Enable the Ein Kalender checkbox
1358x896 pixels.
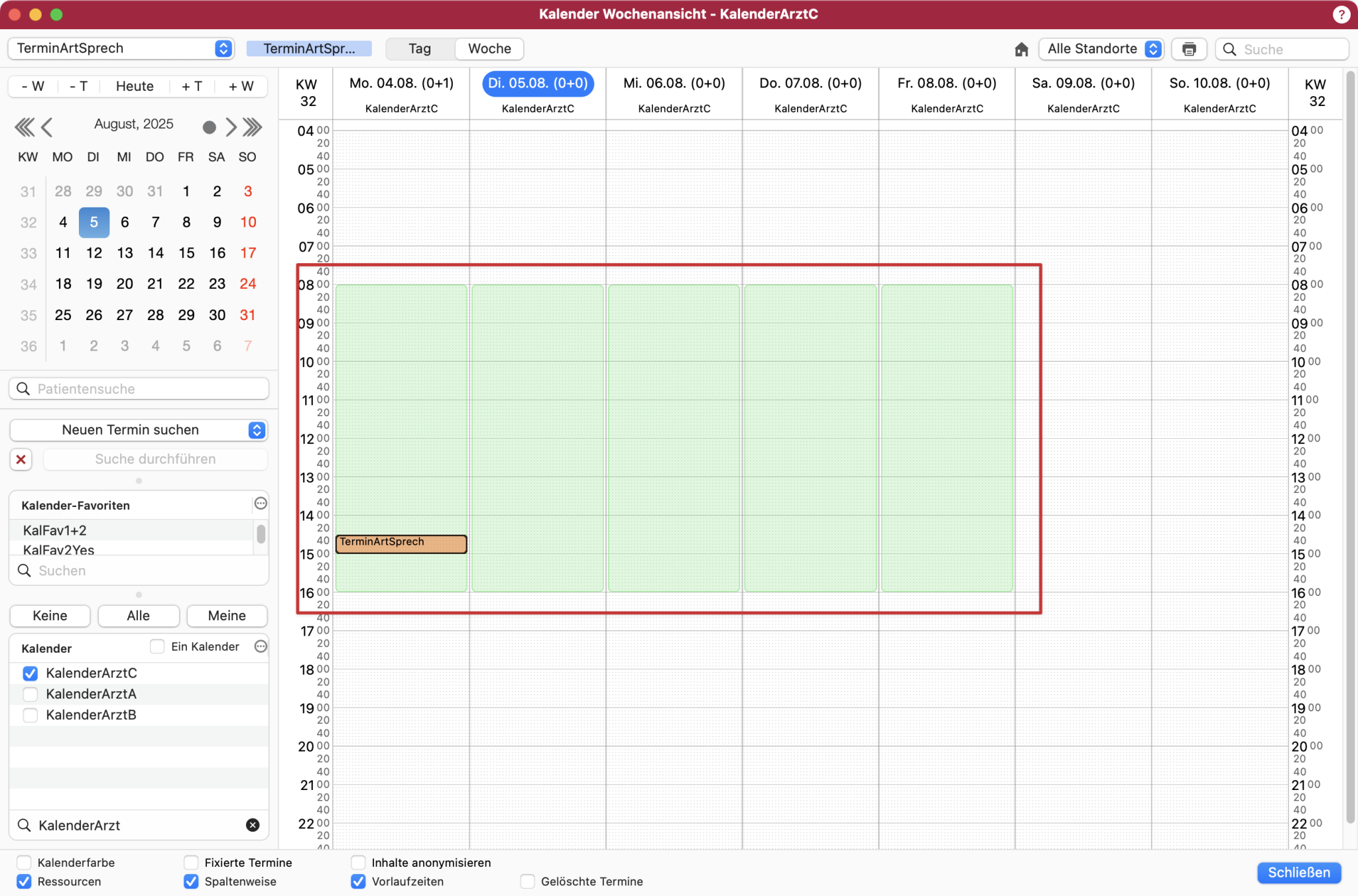click(x=157, y=646)
